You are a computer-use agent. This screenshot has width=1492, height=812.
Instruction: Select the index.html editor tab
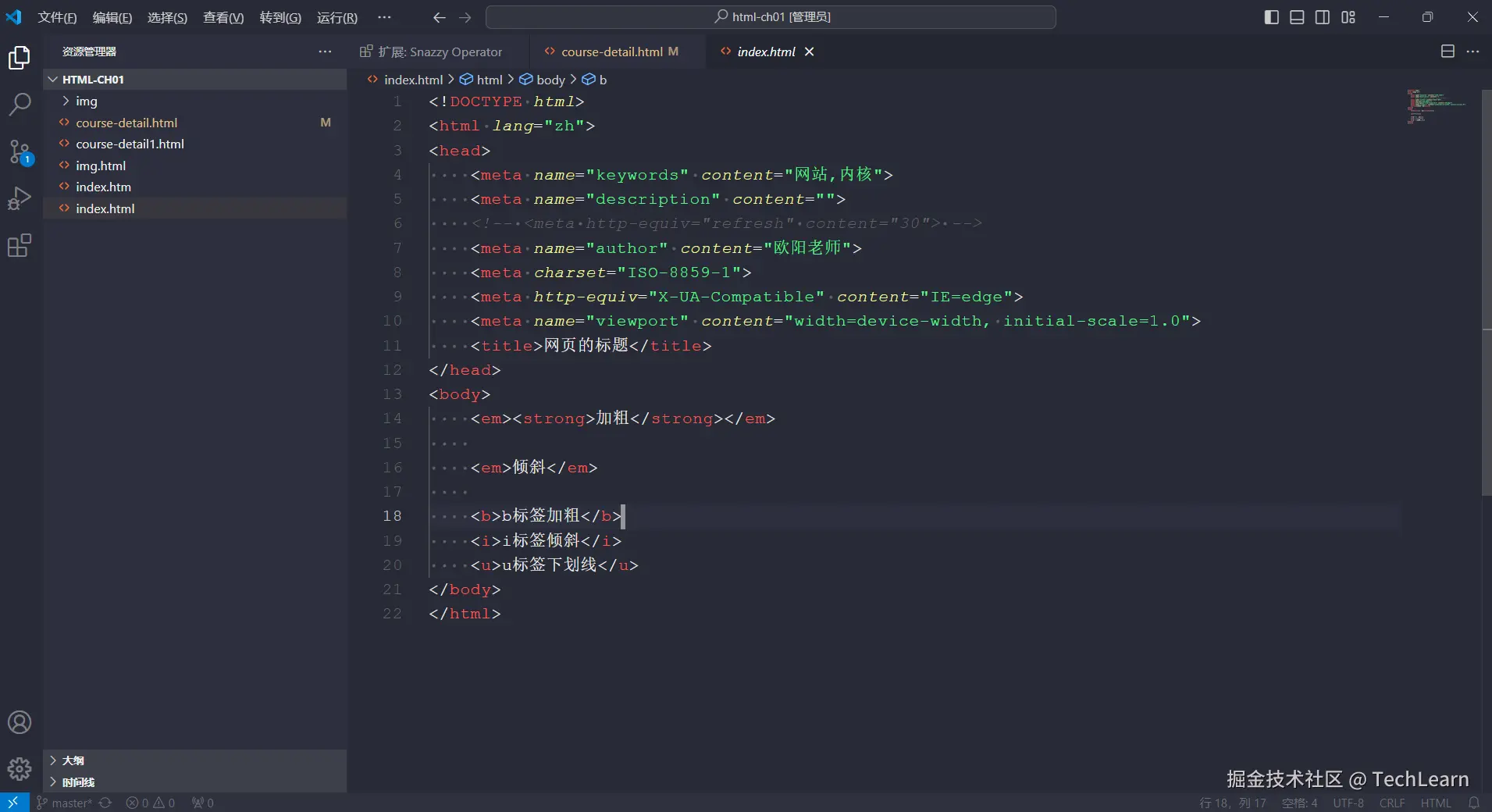766,52
